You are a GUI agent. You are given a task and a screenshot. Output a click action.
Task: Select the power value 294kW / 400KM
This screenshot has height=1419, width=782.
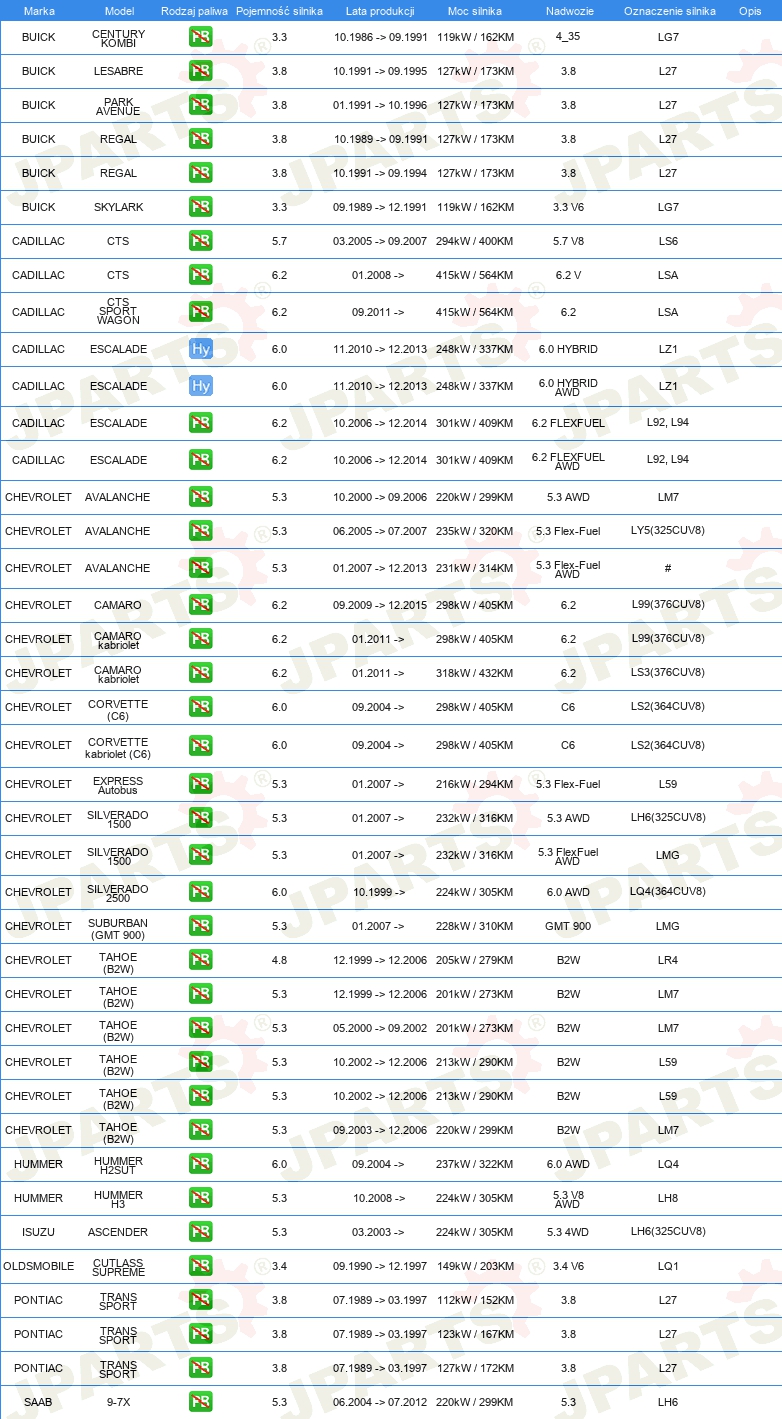coord(475,241)
